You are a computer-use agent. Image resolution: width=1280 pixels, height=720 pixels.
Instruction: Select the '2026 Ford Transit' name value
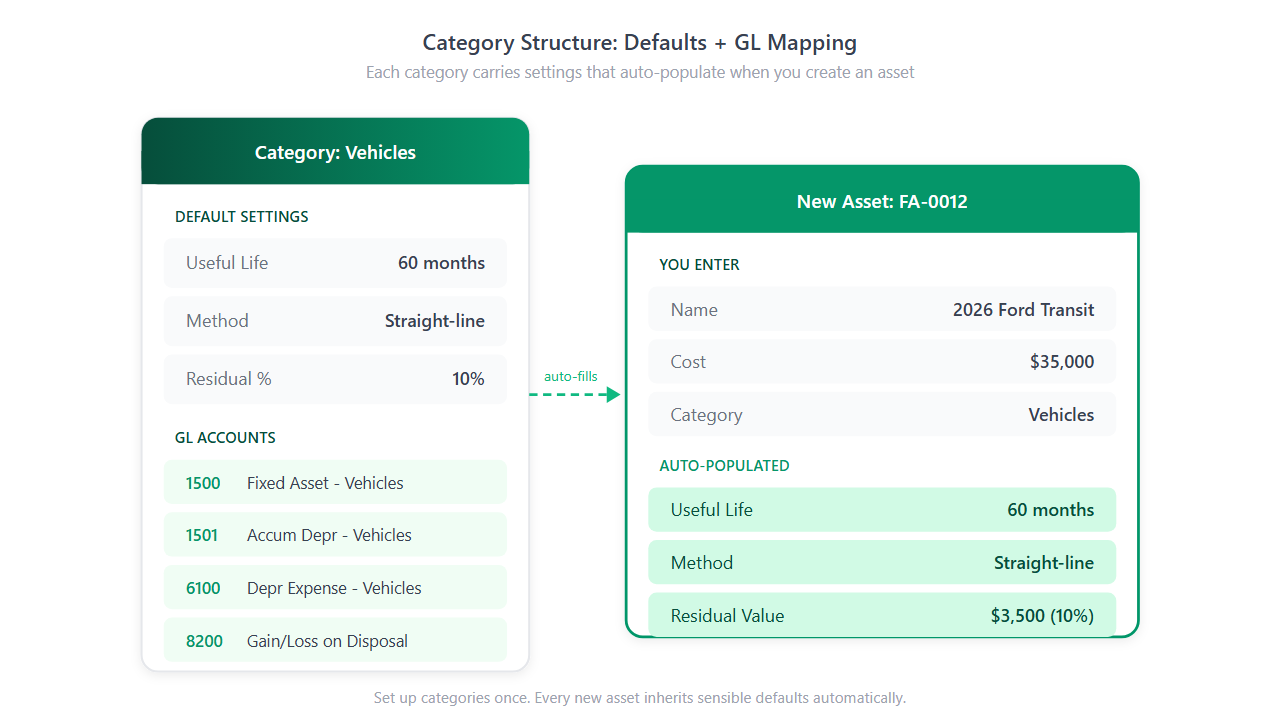1024,310
